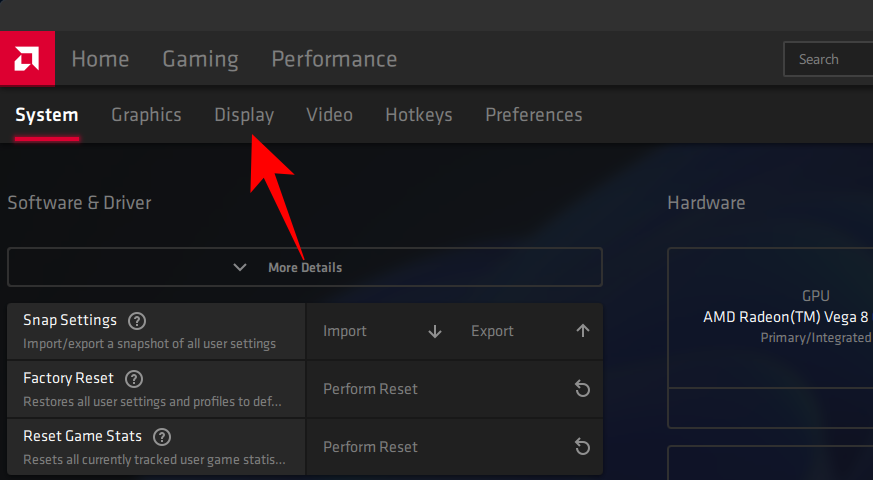Screen dimensions: 873x480
Task: Click the Factory Reset help icon
Action: 134,379
